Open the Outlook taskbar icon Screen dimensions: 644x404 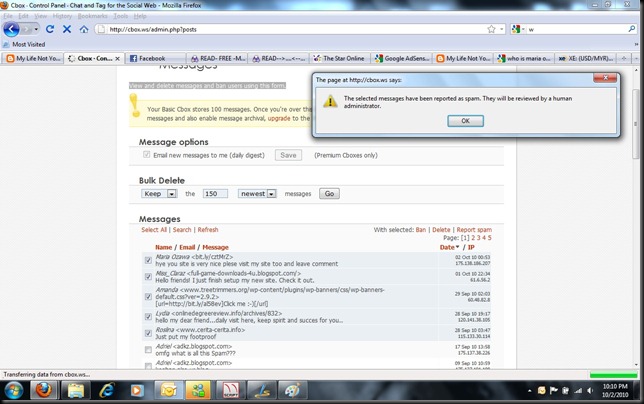pos(168,390)
